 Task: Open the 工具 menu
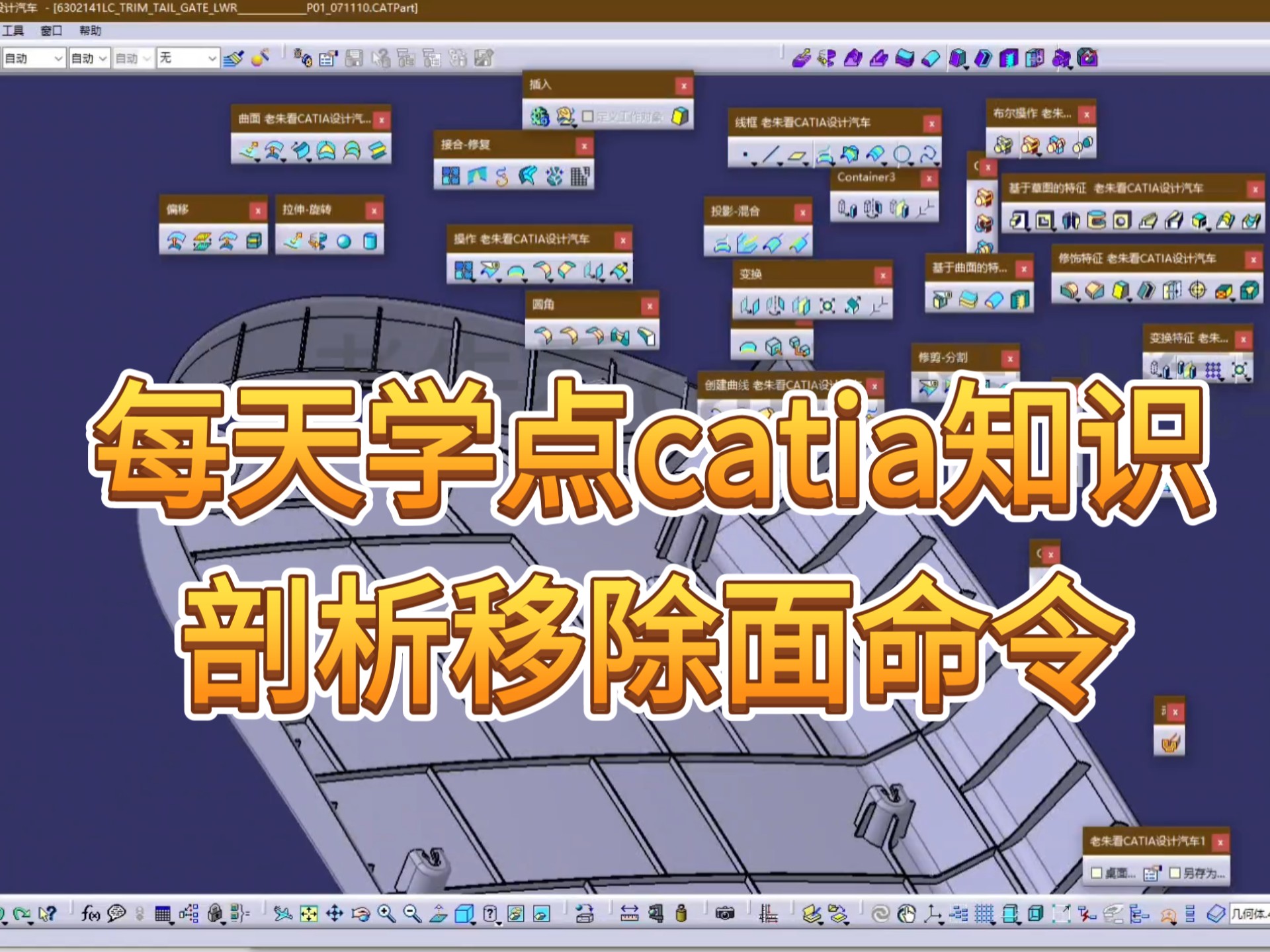13,30
